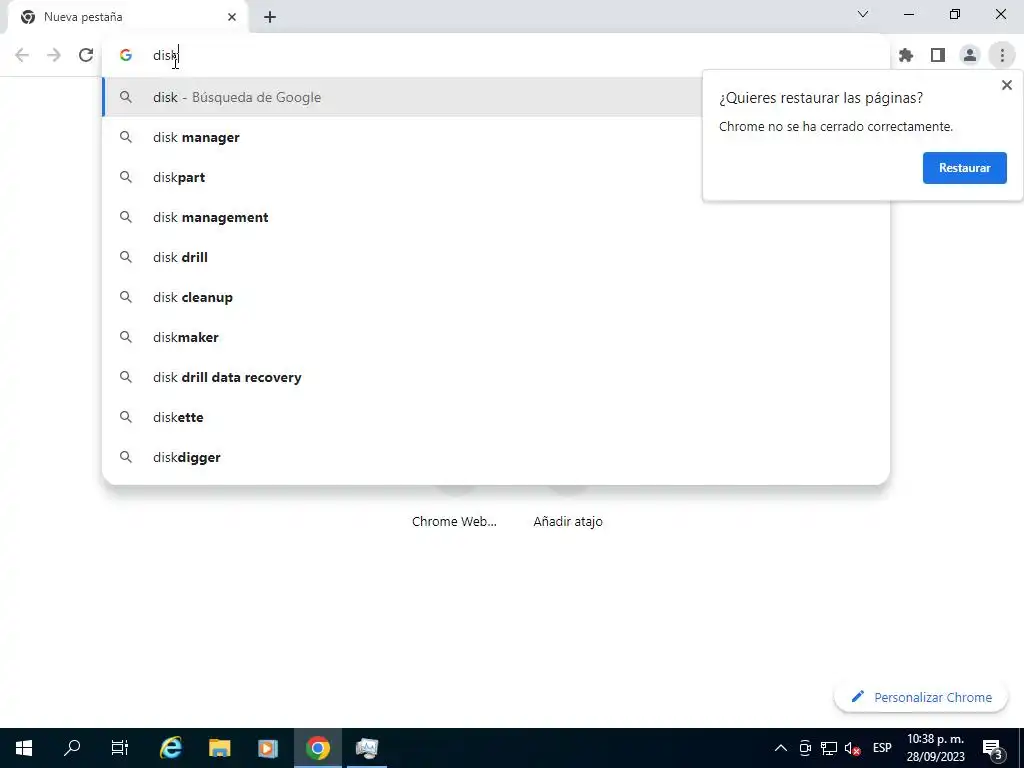Choose the 'diskette' suggestion
This screenshot has width=1024, height=768.
click(496, 417)
